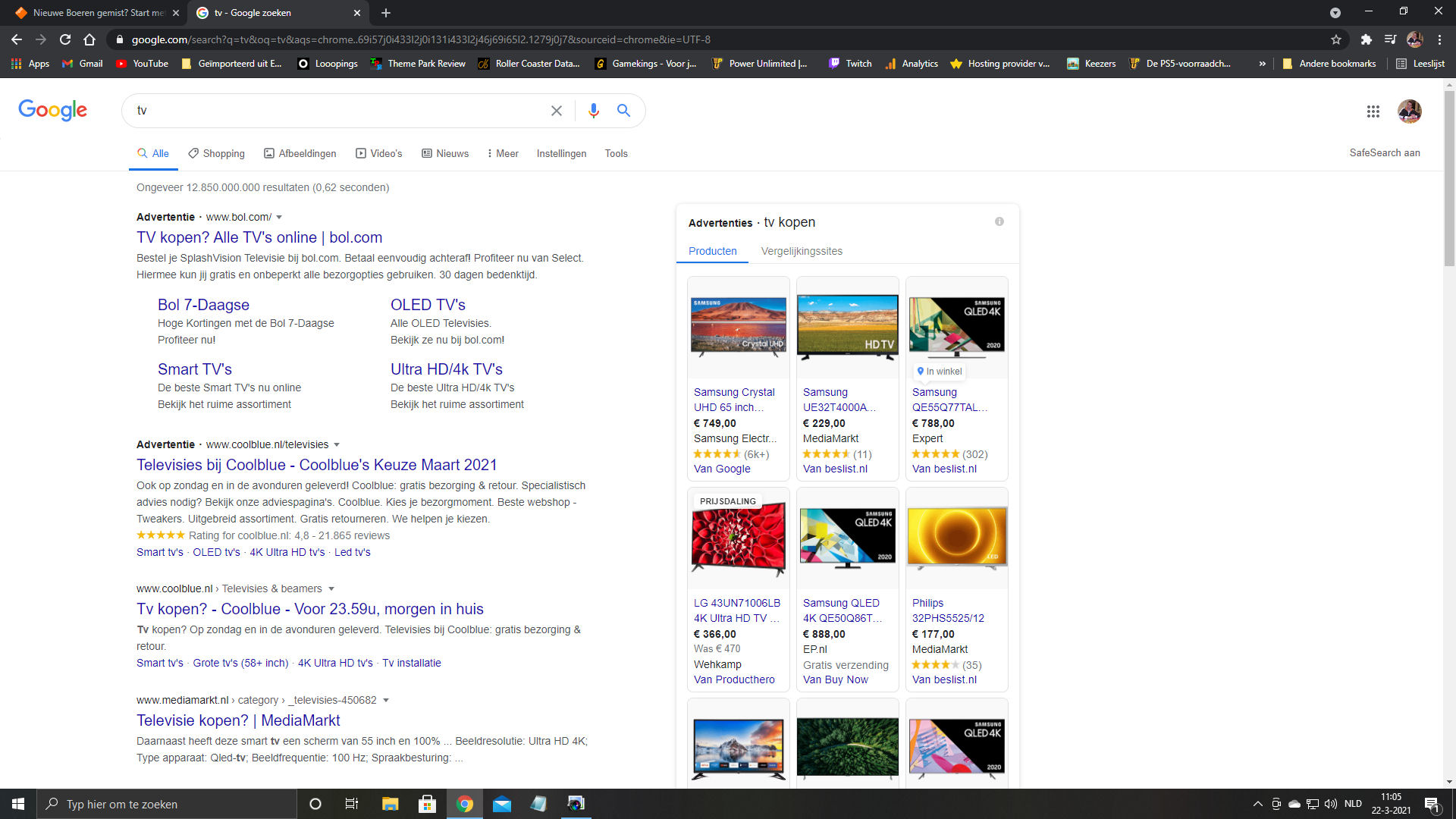Click the LG 43UN71006LB product image
1456x819 pixels.
[738, 538]
